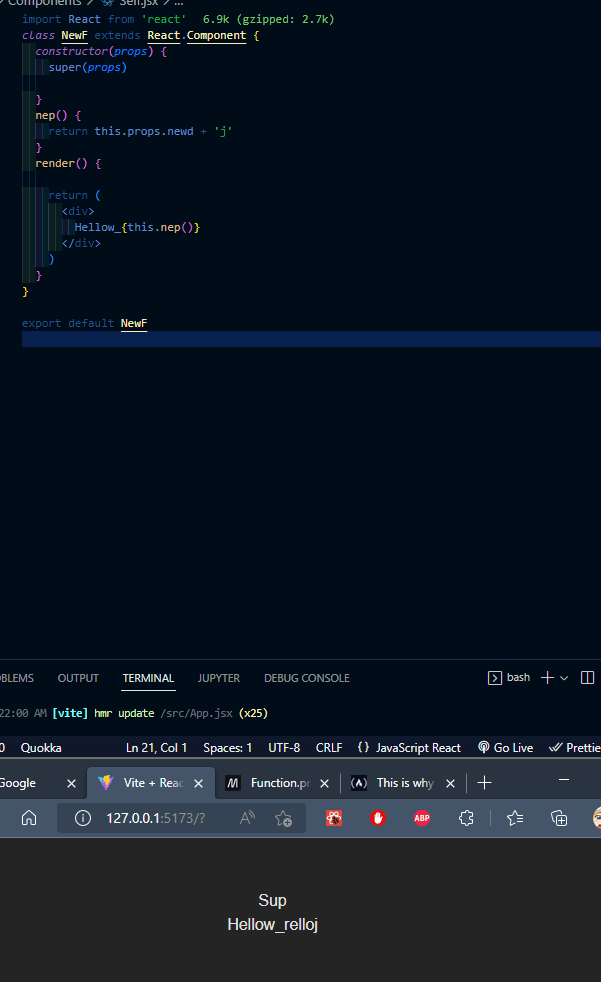The image size is (601, 982).
Task: Open browser Extensions puzzle icon
Action: 466,818
